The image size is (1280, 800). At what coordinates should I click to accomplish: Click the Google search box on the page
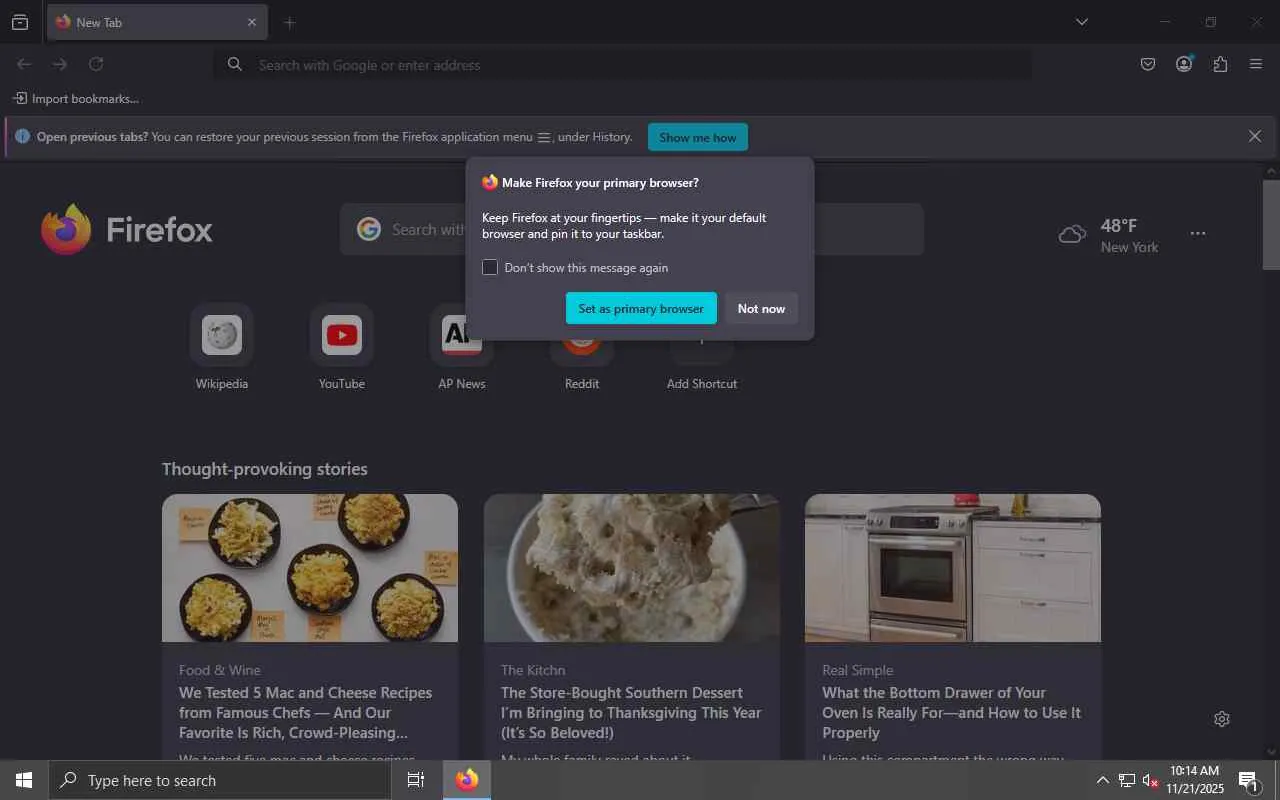632,229
